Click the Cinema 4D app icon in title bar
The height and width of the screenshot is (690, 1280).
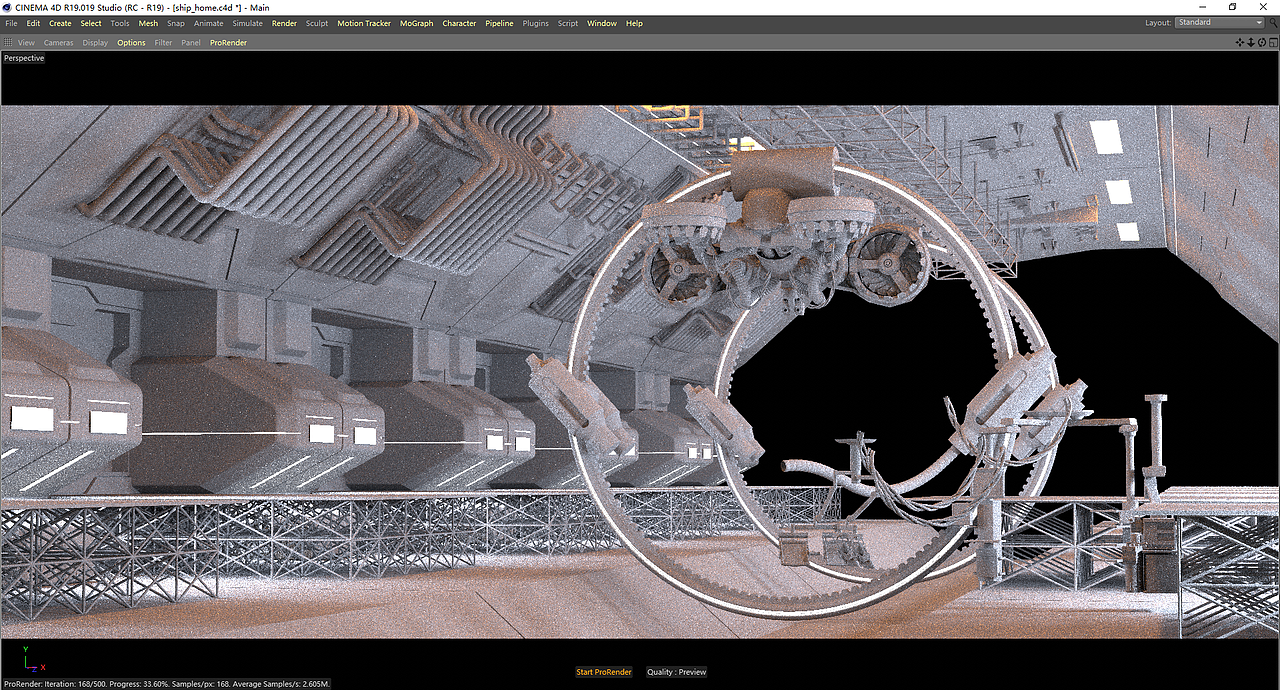7,7
